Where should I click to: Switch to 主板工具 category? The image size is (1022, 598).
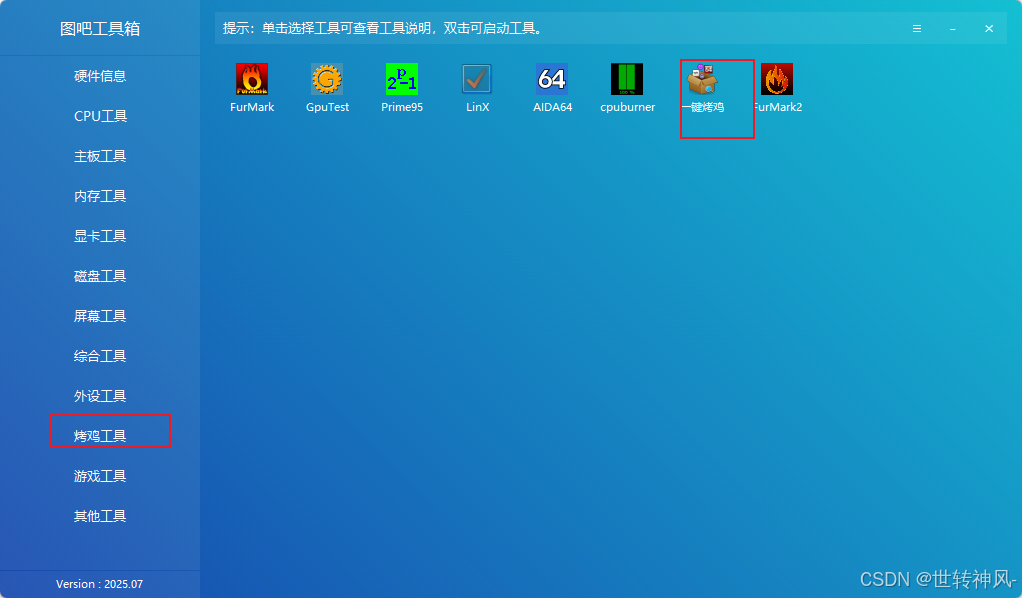[100, 156]
